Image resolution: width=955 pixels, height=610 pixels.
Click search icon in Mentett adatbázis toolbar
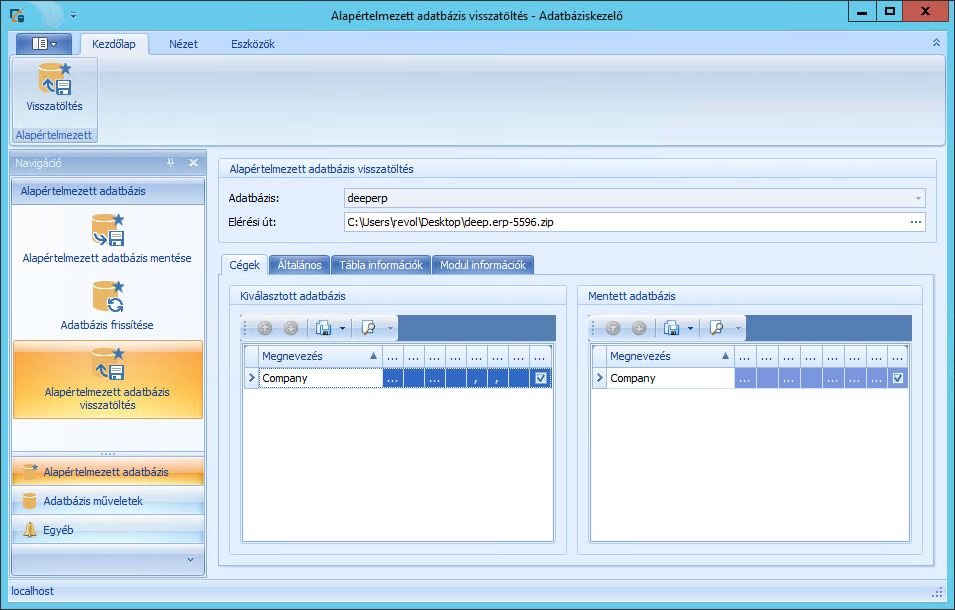pos(716,328)
